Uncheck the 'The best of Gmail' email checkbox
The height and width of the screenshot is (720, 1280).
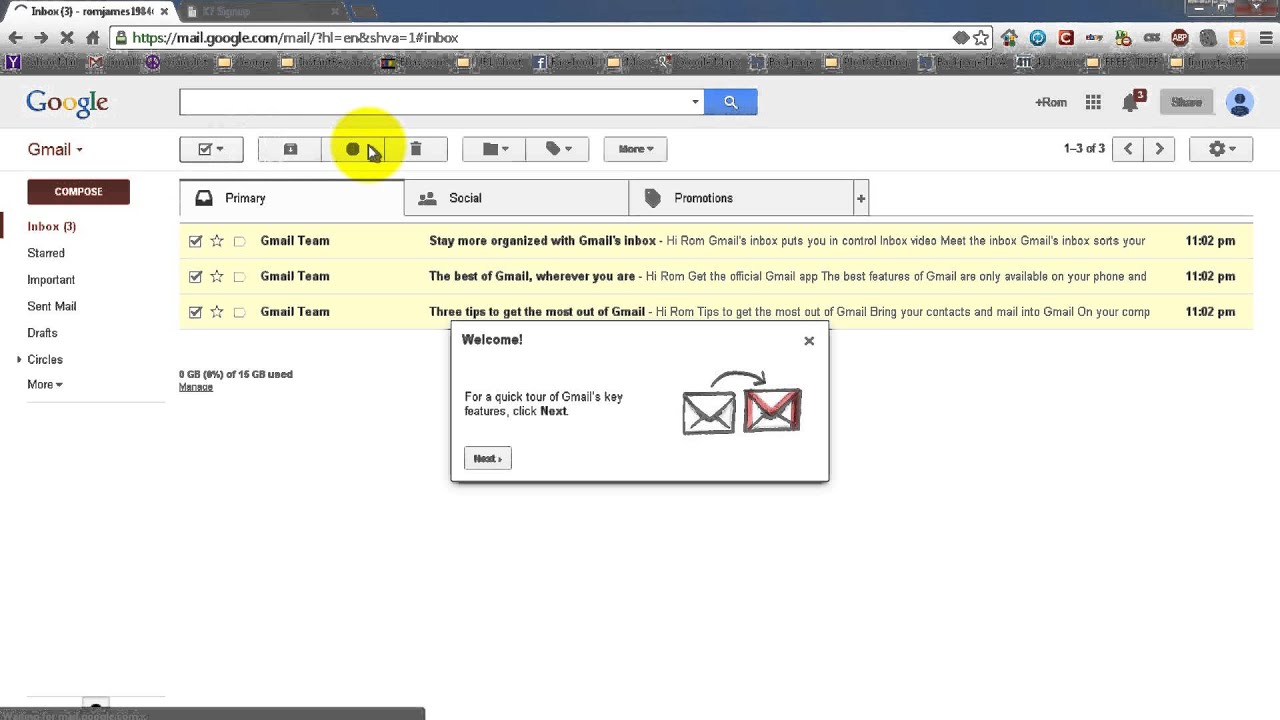[x=195, y=276]
